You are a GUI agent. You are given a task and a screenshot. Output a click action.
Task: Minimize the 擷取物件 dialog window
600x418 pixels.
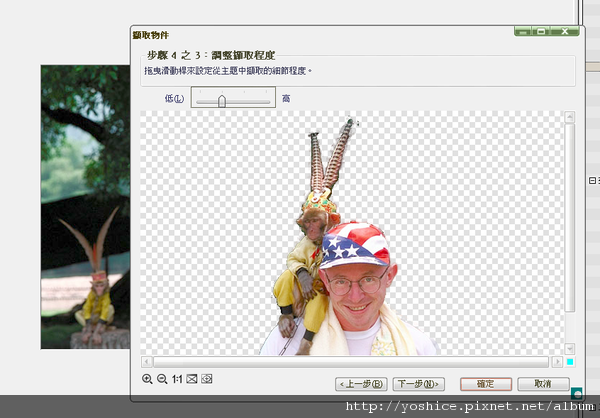tap(522, 31)
